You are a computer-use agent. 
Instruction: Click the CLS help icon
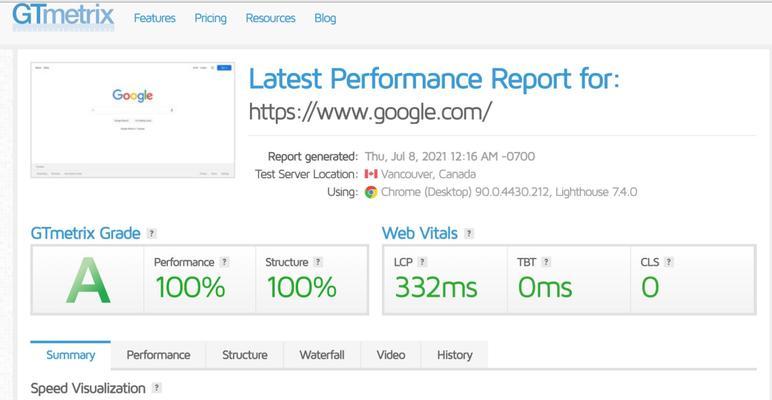point(668,262)
